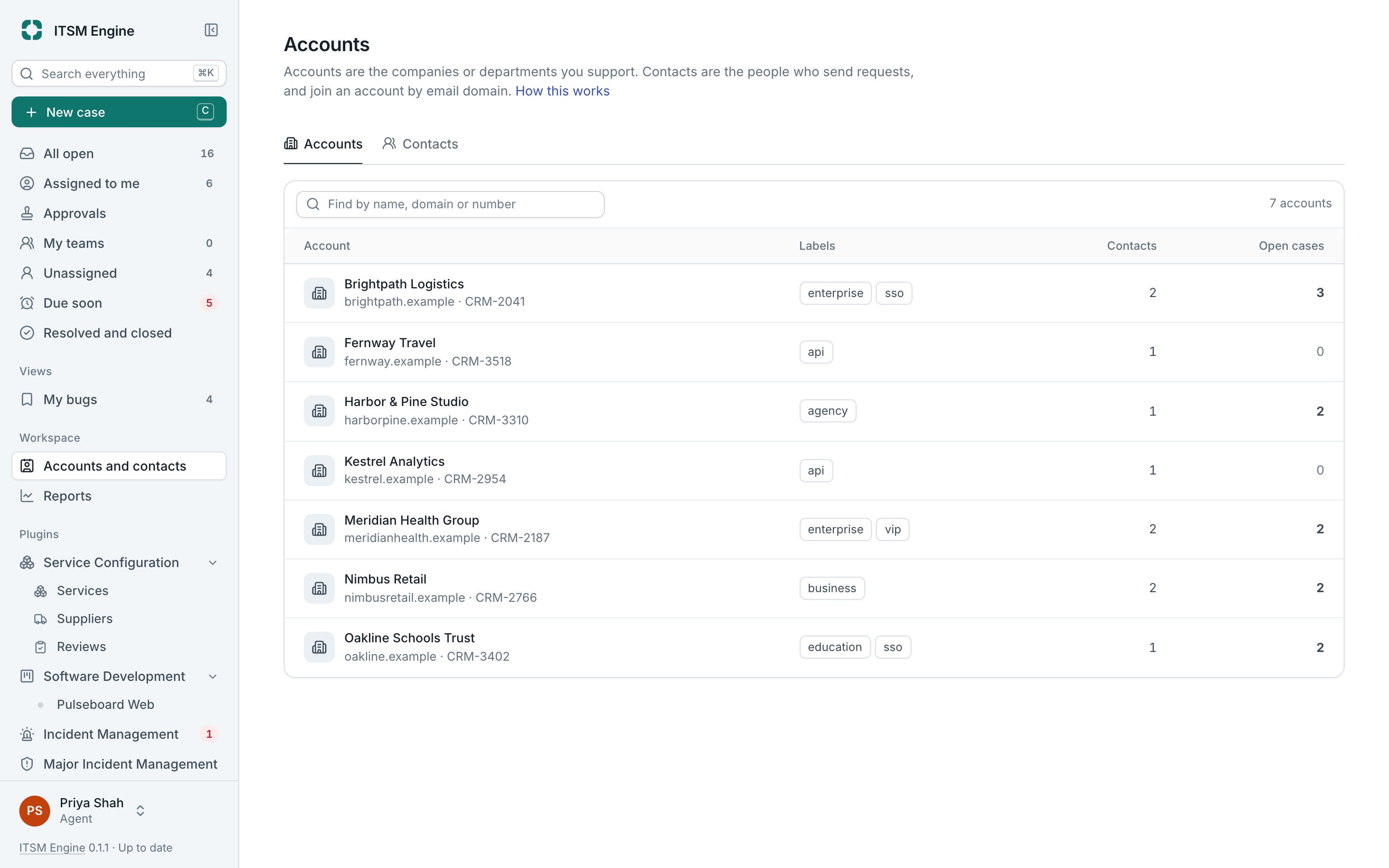Switch to the Contacts tab

pos(420,144)
